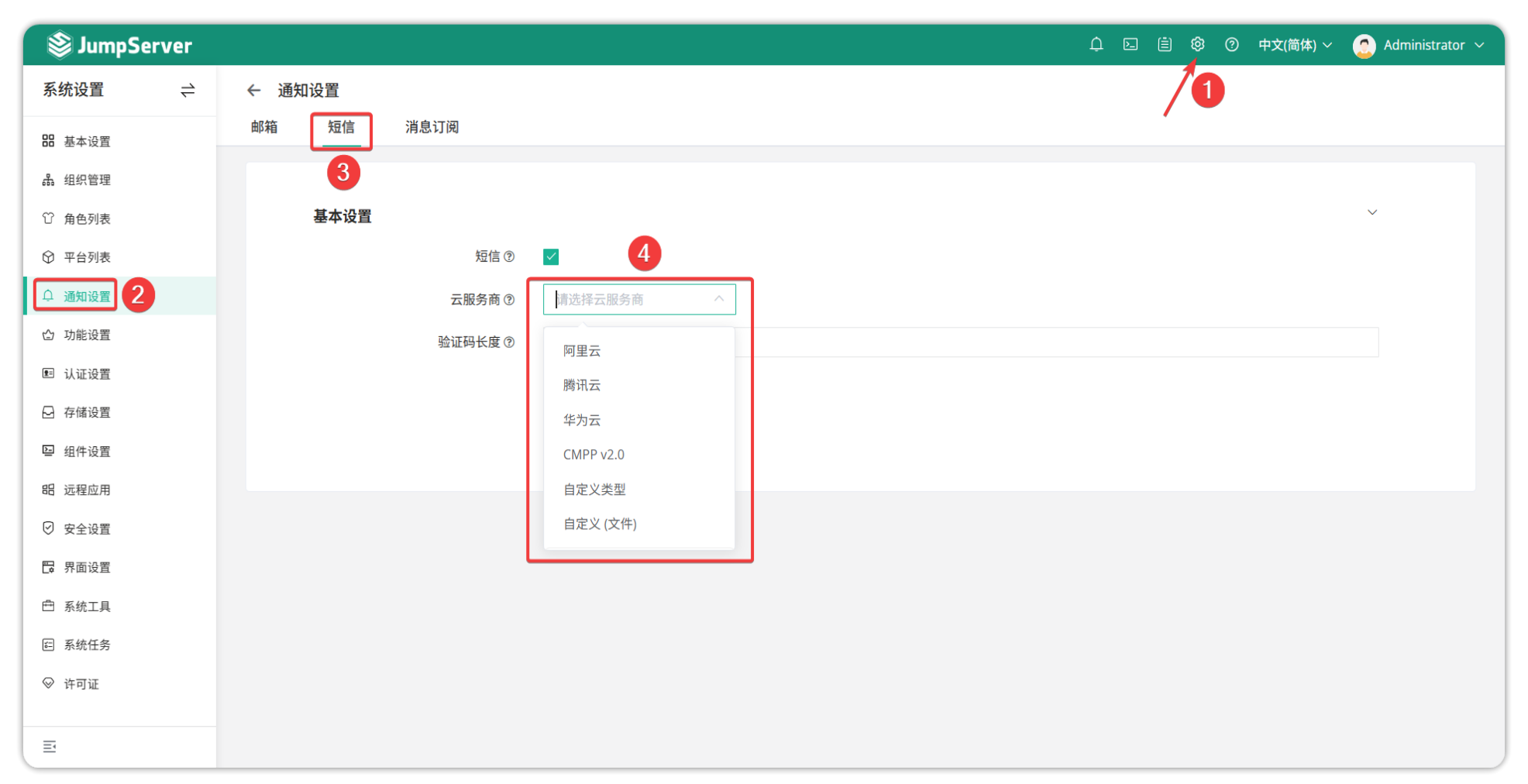
Task: Go to 认证设置 in the sidebar
Action: [87, 374]
